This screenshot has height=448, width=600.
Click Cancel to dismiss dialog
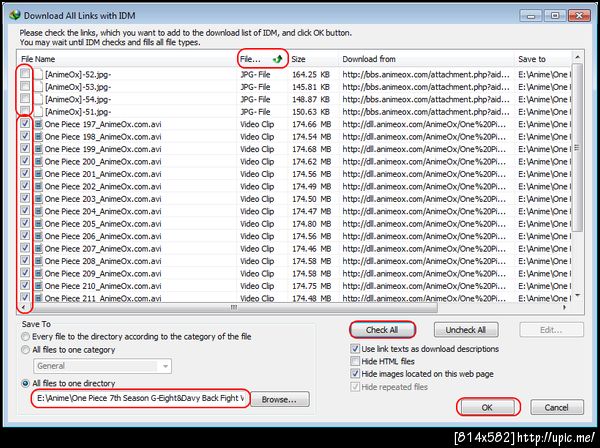click(x=557, y=407)
